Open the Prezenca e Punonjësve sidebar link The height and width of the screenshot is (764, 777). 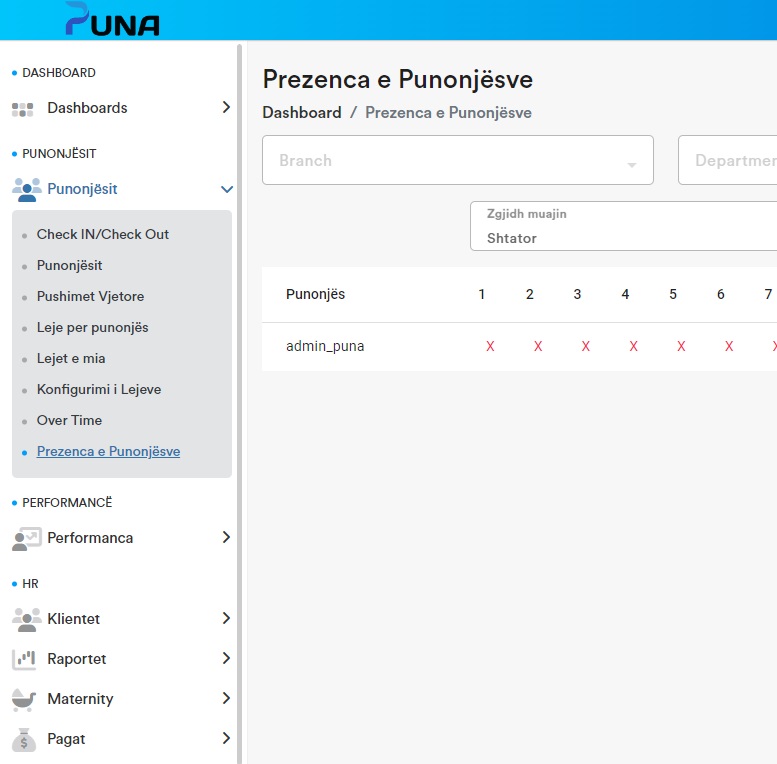[108, 451]
